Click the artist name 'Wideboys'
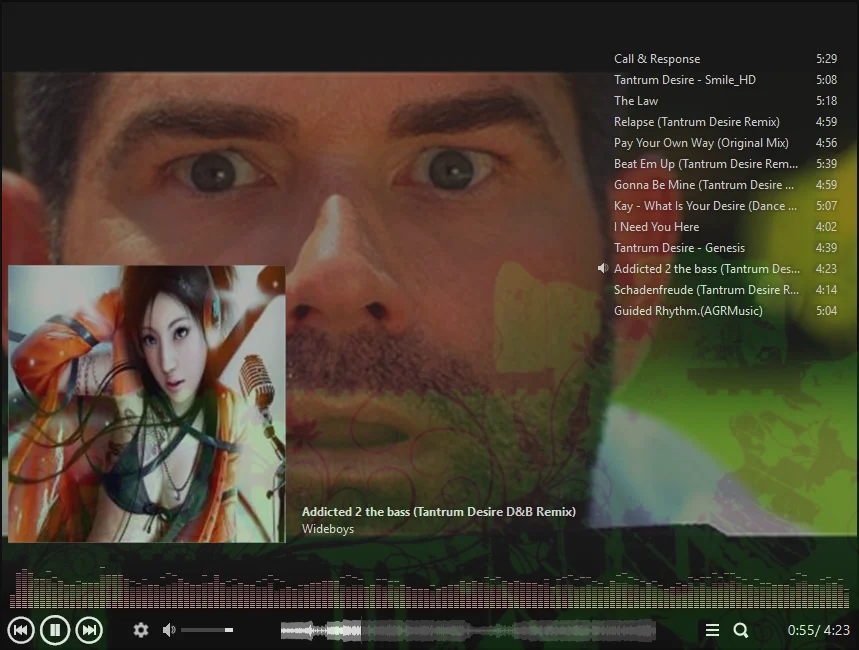The width and height of the screenshot is (859, 650). 328,529
